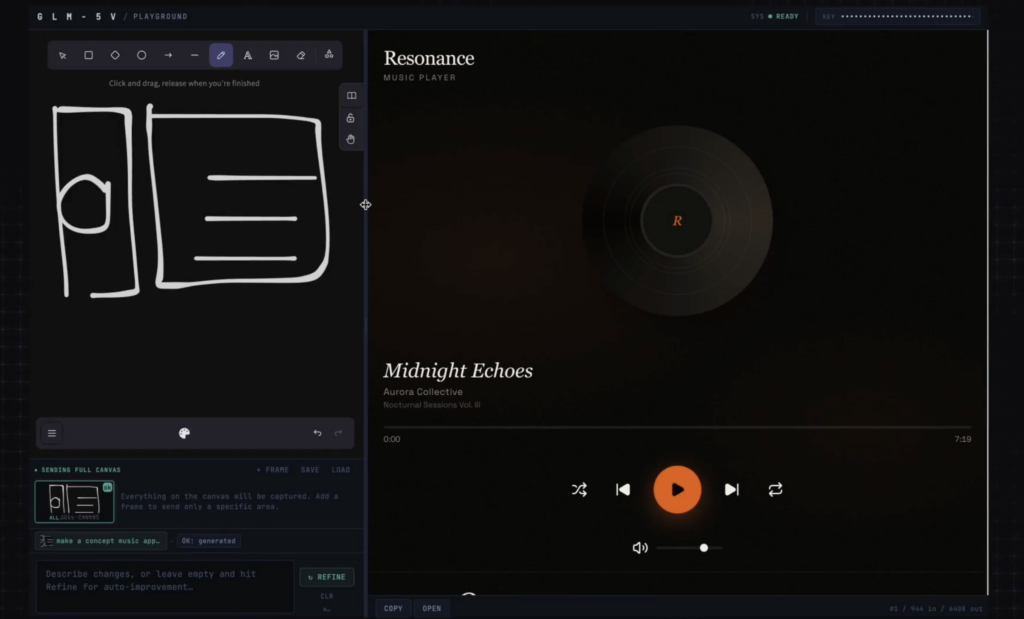Toggle shuffle in the music player

tap(579, 490)
